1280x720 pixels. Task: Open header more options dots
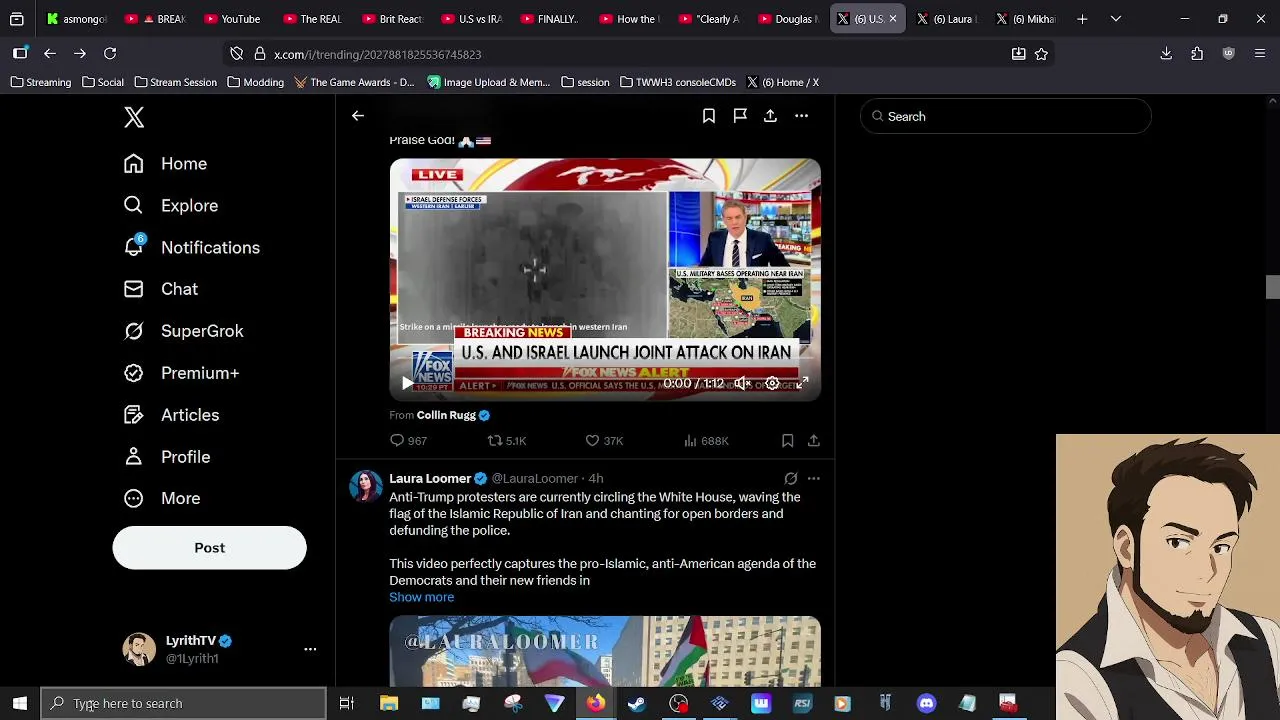[801, 116]
